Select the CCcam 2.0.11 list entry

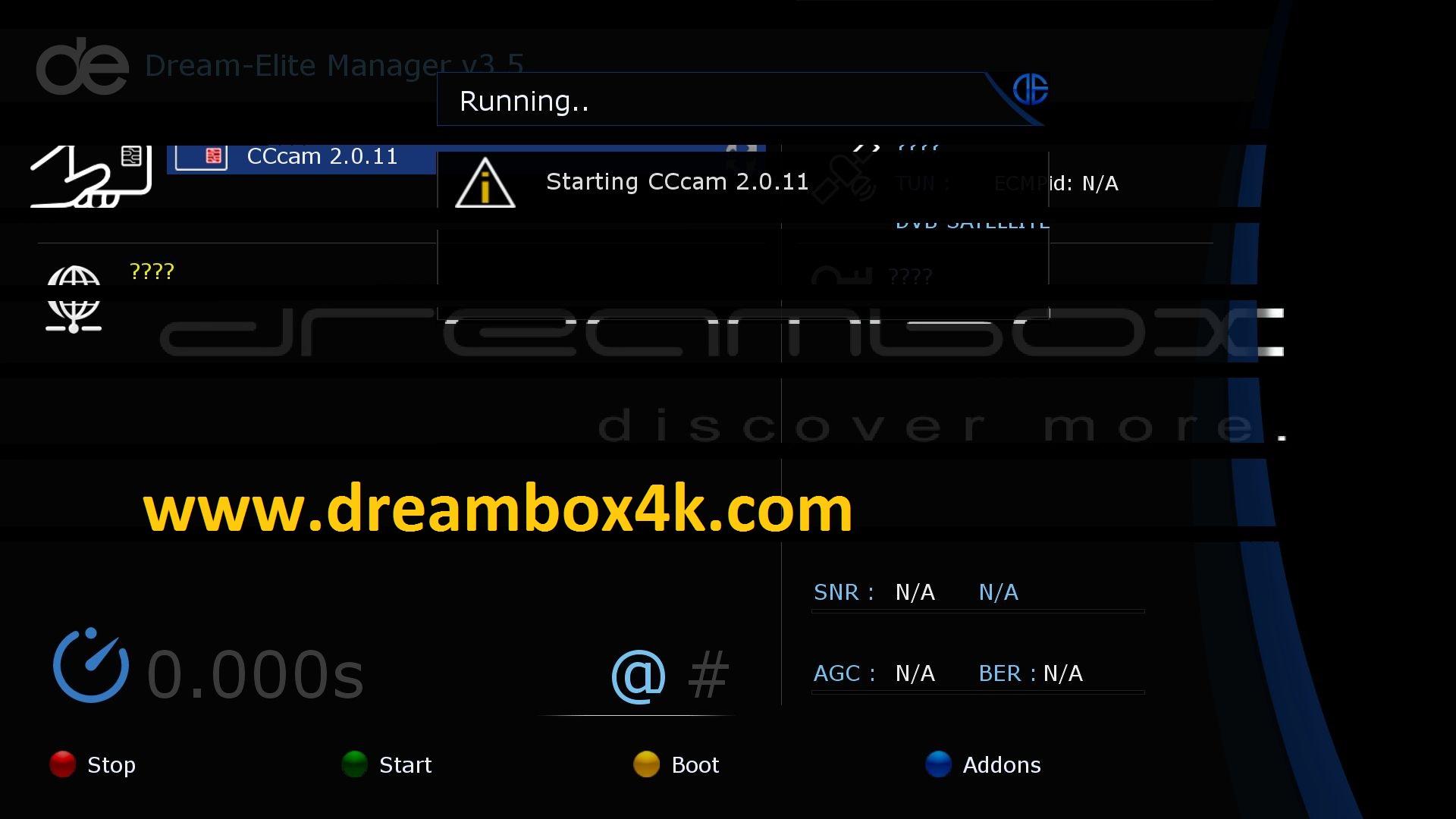[x=322, y=157]
